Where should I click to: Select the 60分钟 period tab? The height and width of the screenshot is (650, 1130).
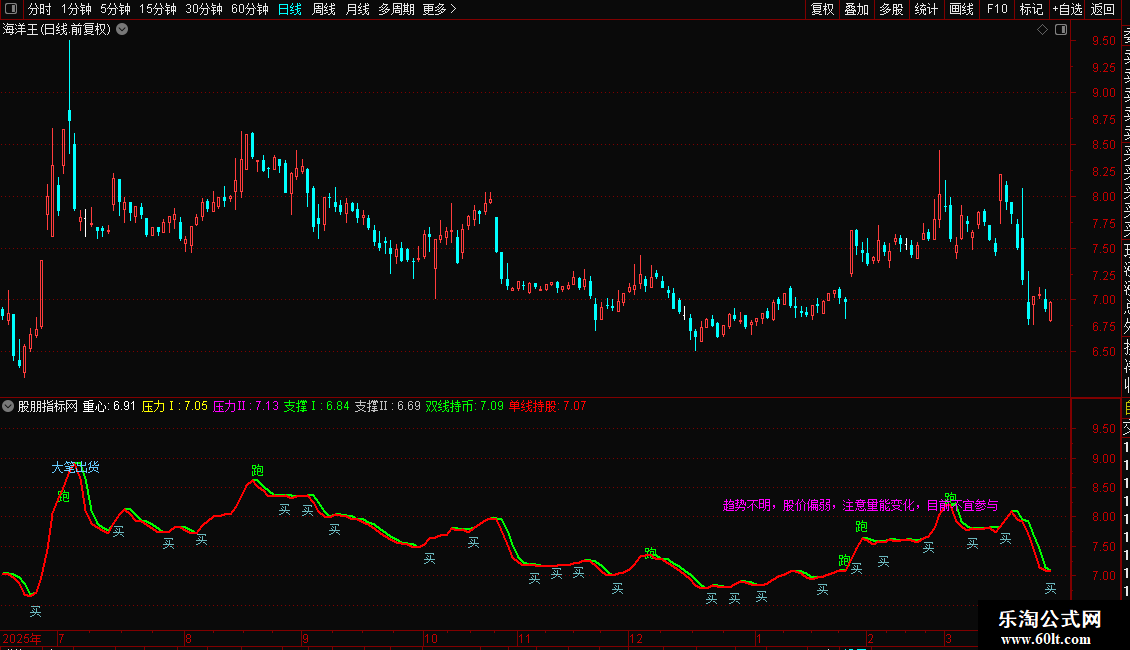250,9
